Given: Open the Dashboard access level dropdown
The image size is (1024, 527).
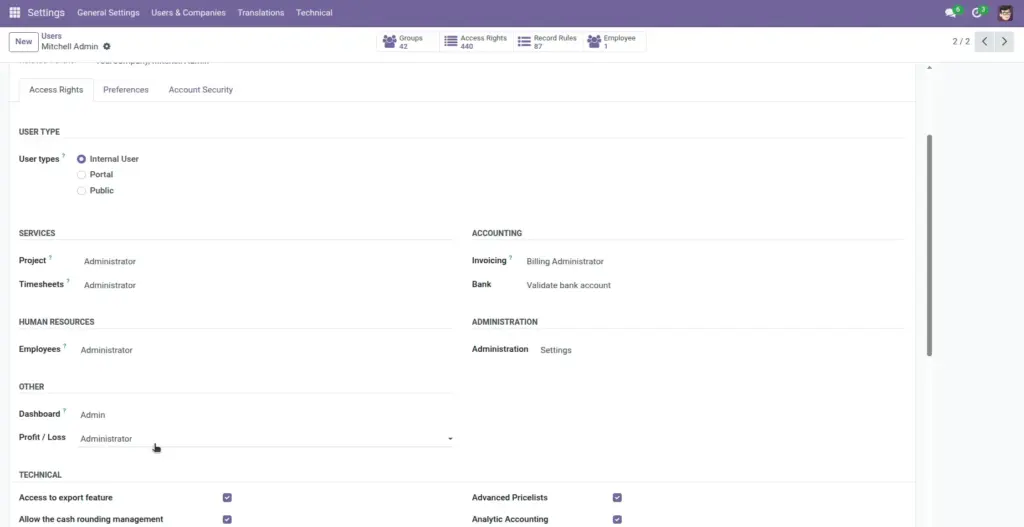Looking at the screenshot, I should coord(265,415).
